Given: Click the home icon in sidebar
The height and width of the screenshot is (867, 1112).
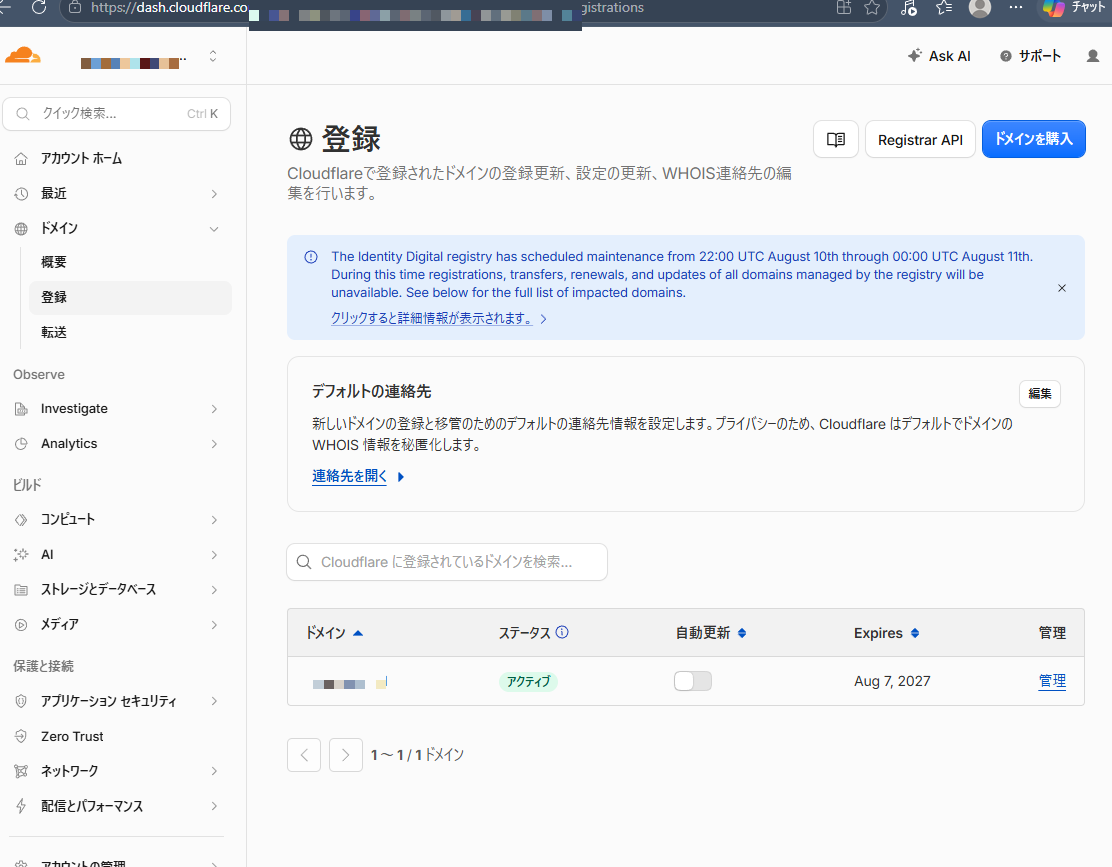Looking at the screenshot, I should click(x=21, y=159).
